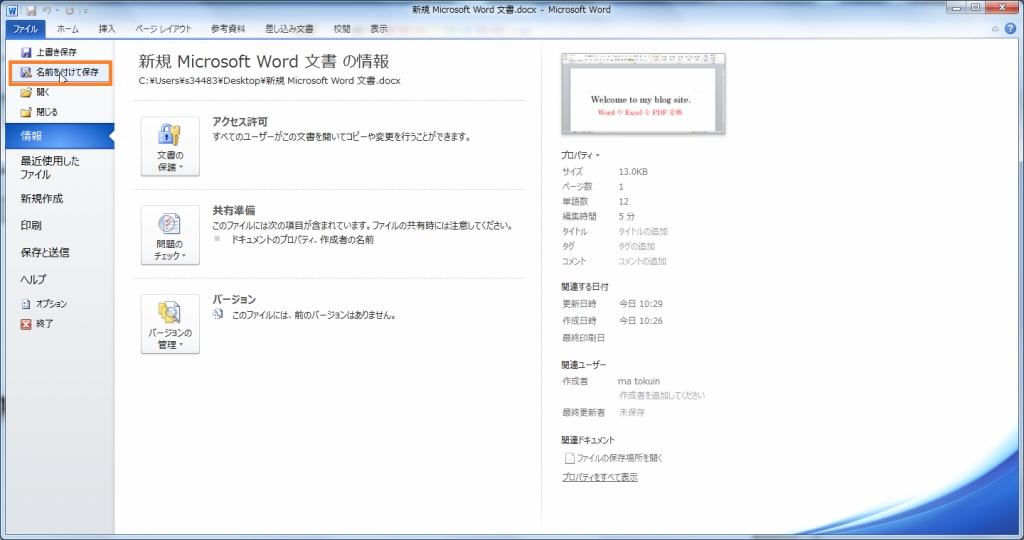Open the 問題のチェック dropdown button

click(170, 235)
